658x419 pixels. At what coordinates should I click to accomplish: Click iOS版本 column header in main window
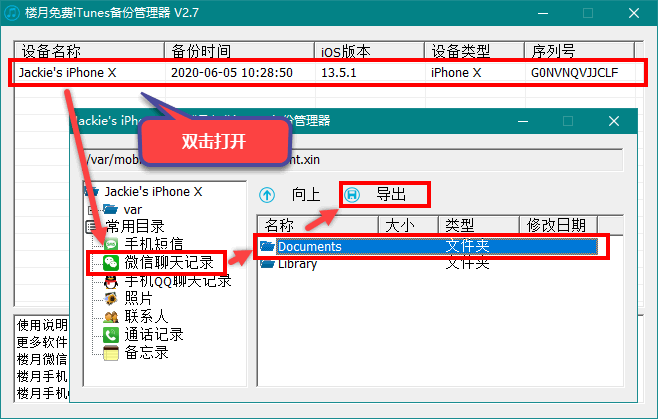(x=369, y=51)
